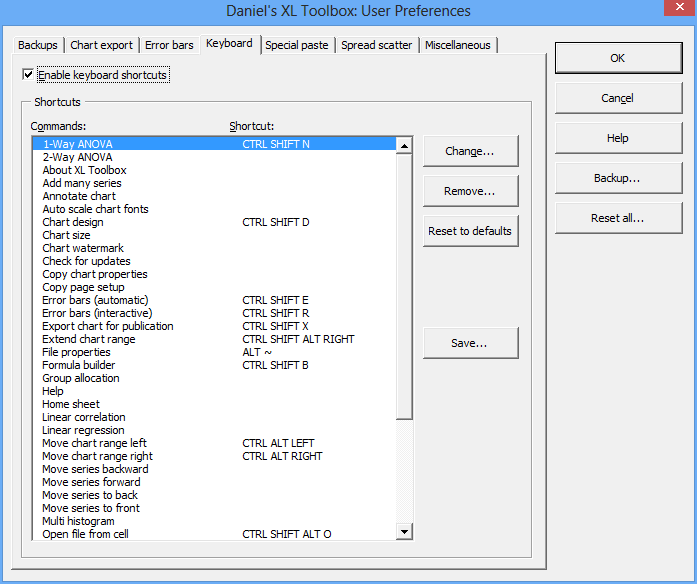Click the command list scrollbar thumb
The width and height of the screenshot is (697, 584).
(404, 287)
